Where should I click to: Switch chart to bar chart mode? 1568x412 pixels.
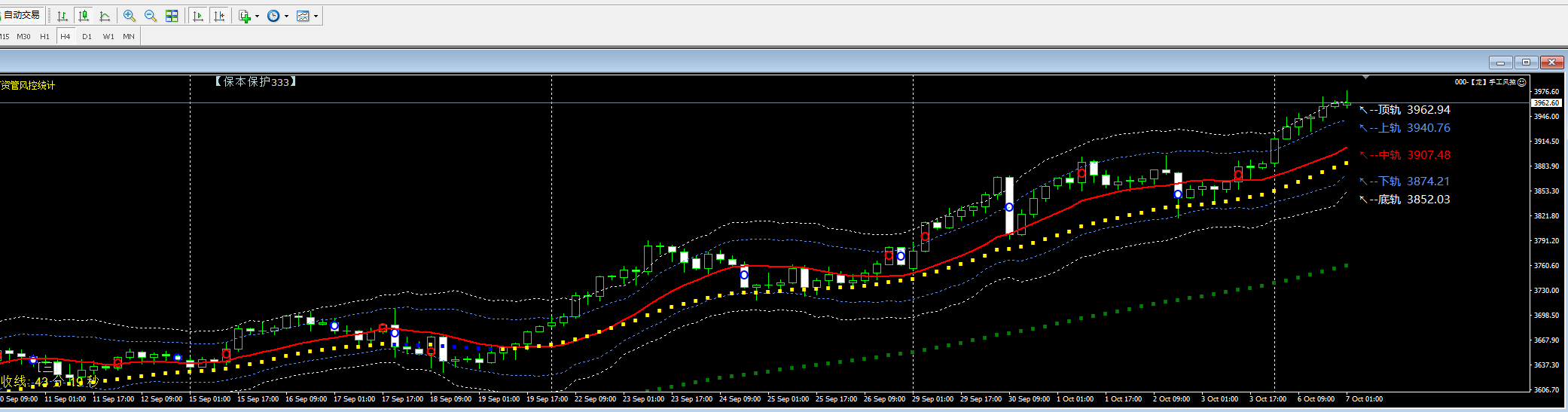coord(63,16)
